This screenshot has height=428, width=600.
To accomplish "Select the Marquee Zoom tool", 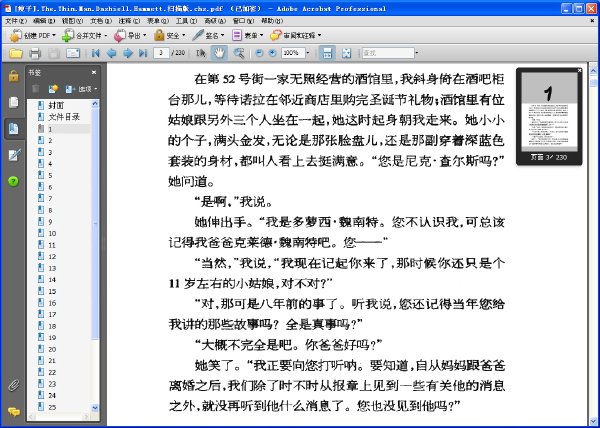I will click(239, 53).
